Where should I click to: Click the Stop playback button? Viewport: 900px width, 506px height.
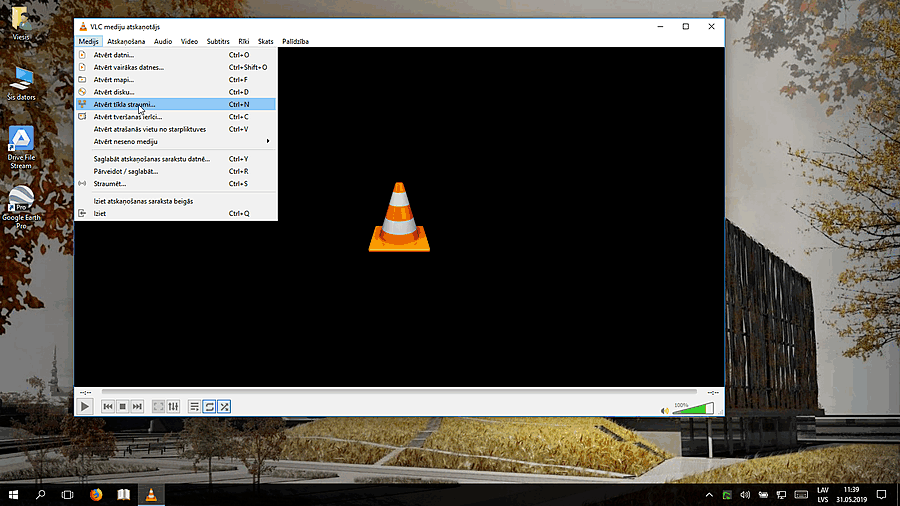click(122, 407)
